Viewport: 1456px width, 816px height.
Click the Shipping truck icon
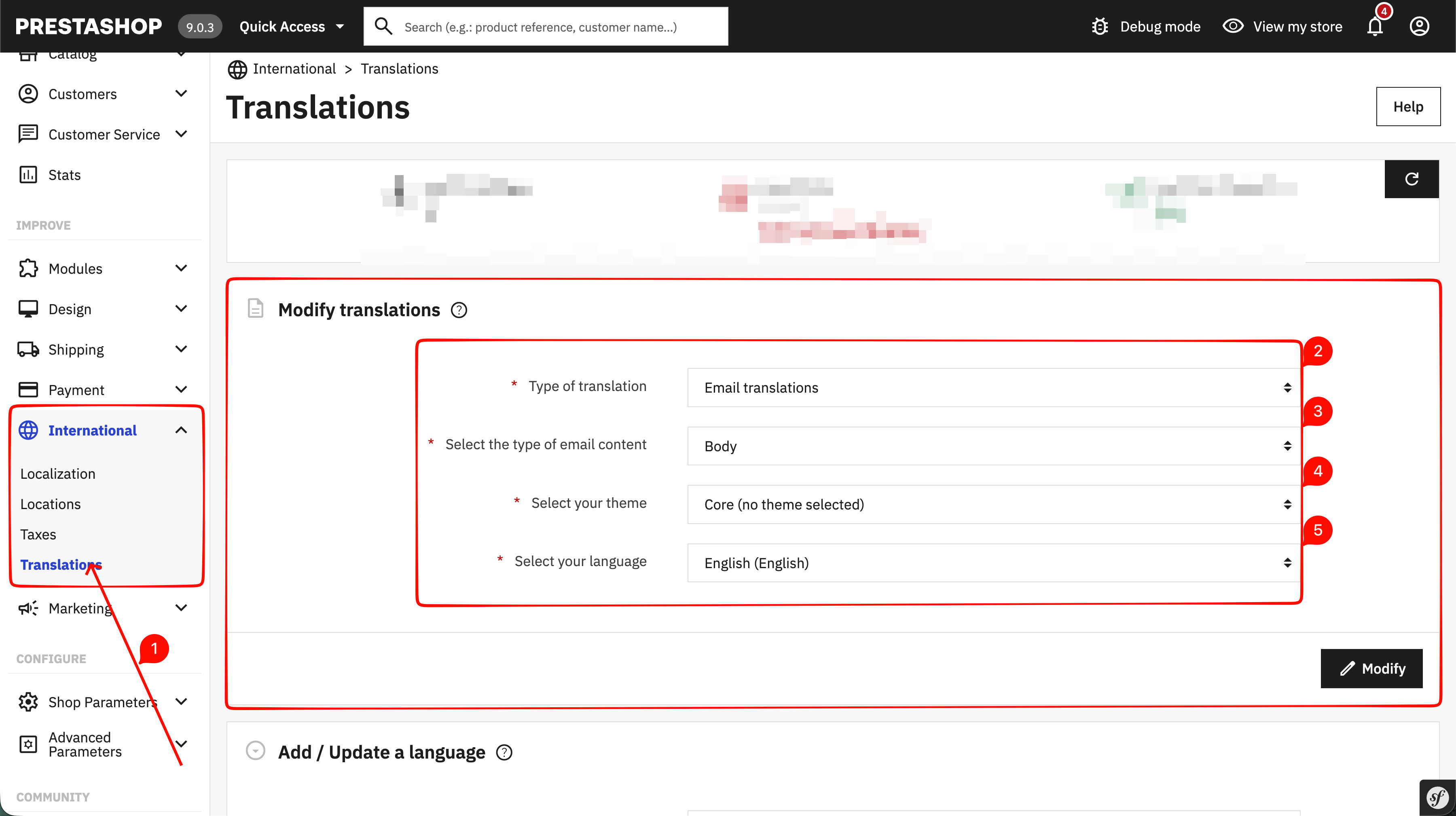[x=28, y=349]
